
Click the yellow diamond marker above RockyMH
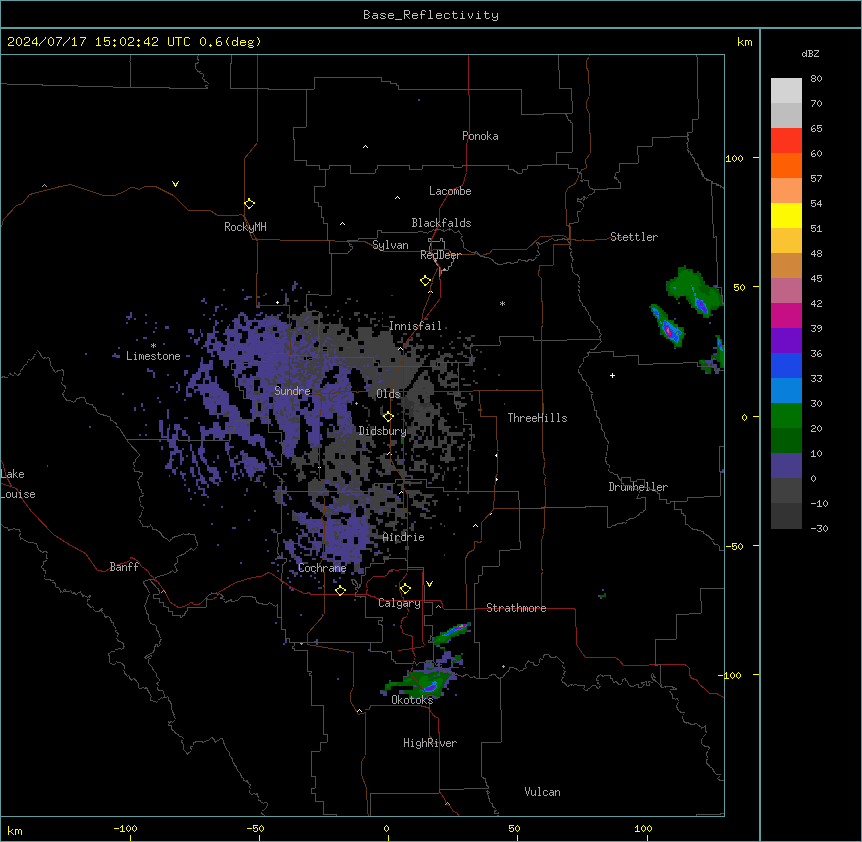point(249,204)
